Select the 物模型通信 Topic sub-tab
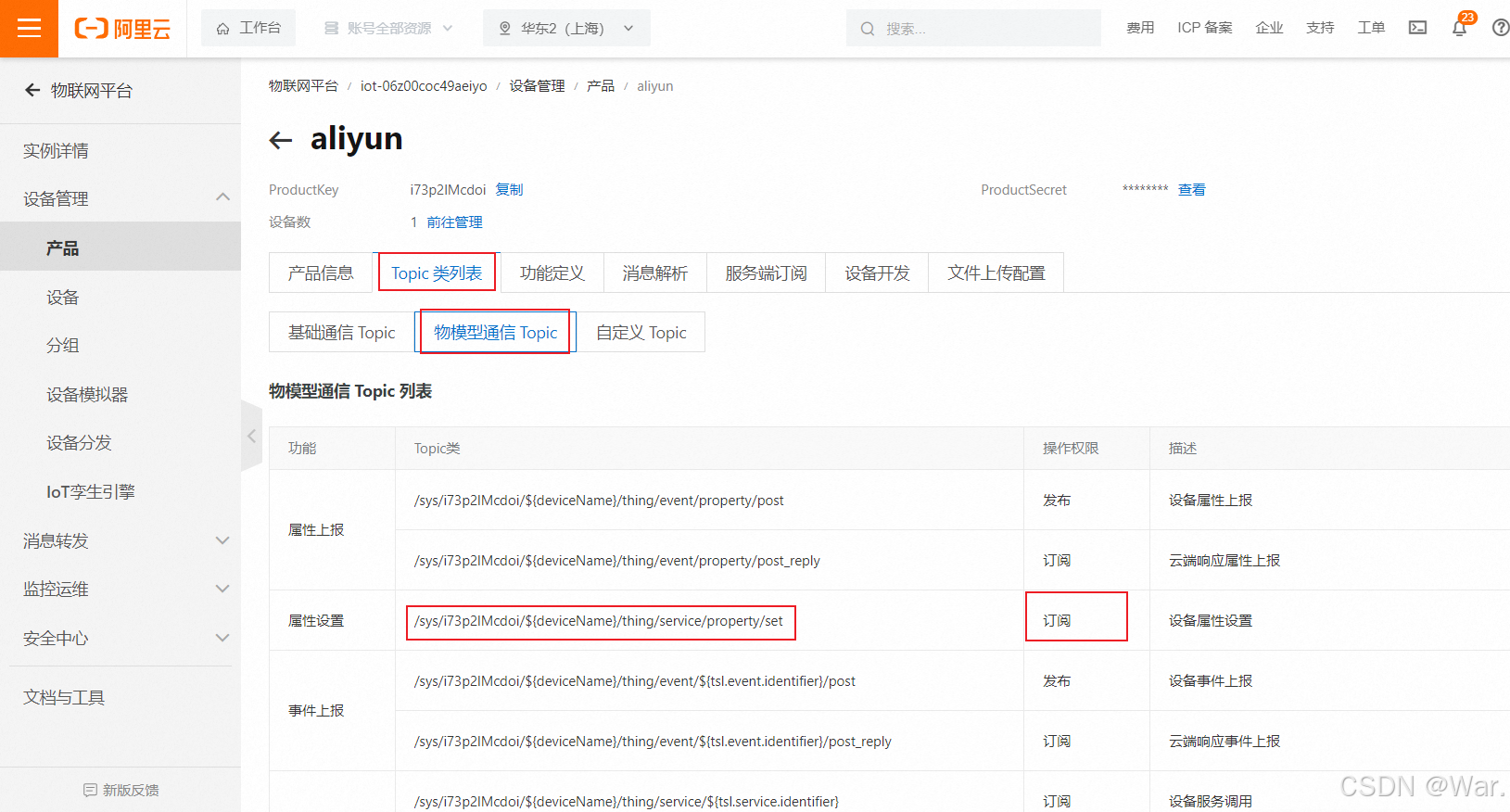The width and height of the screenshot is (1510, 812). (x=496, y=332)
